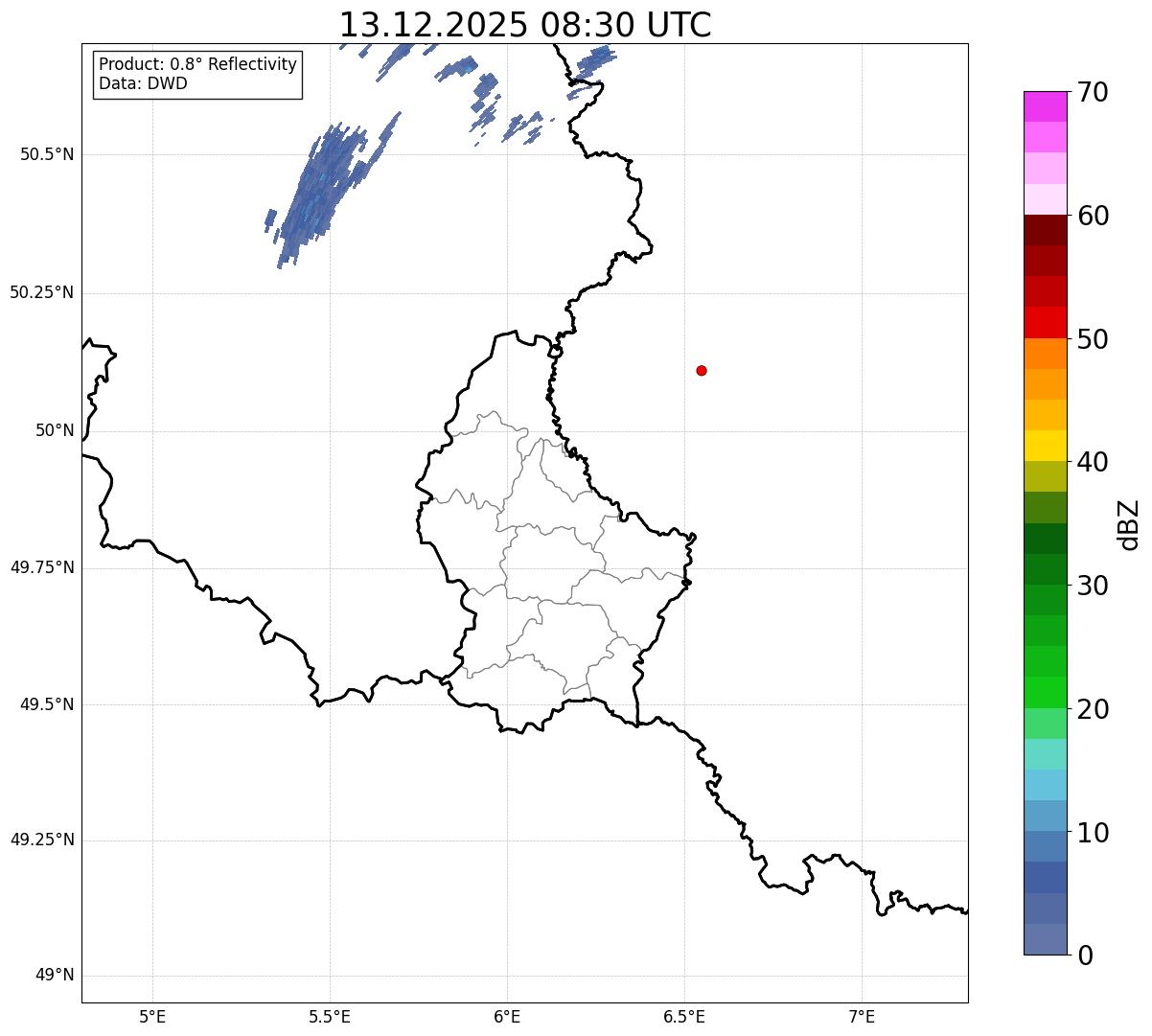Click the longitude label 5°E
Viewport: 1152px width, 1036px height.
152,1016
